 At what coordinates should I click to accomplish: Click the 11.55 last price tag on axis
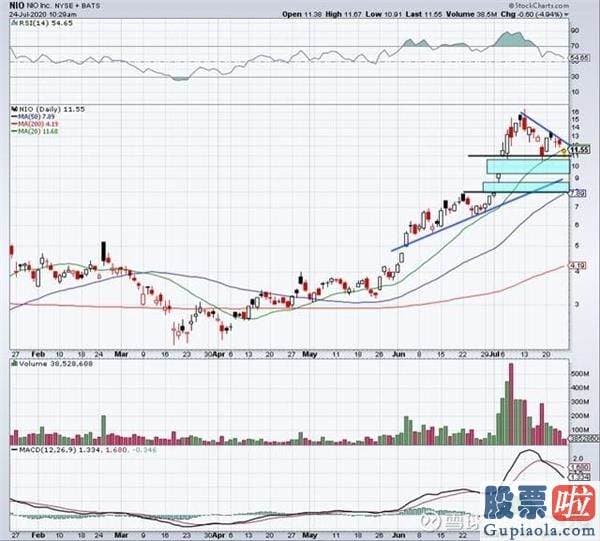click(x=580, y=150)
